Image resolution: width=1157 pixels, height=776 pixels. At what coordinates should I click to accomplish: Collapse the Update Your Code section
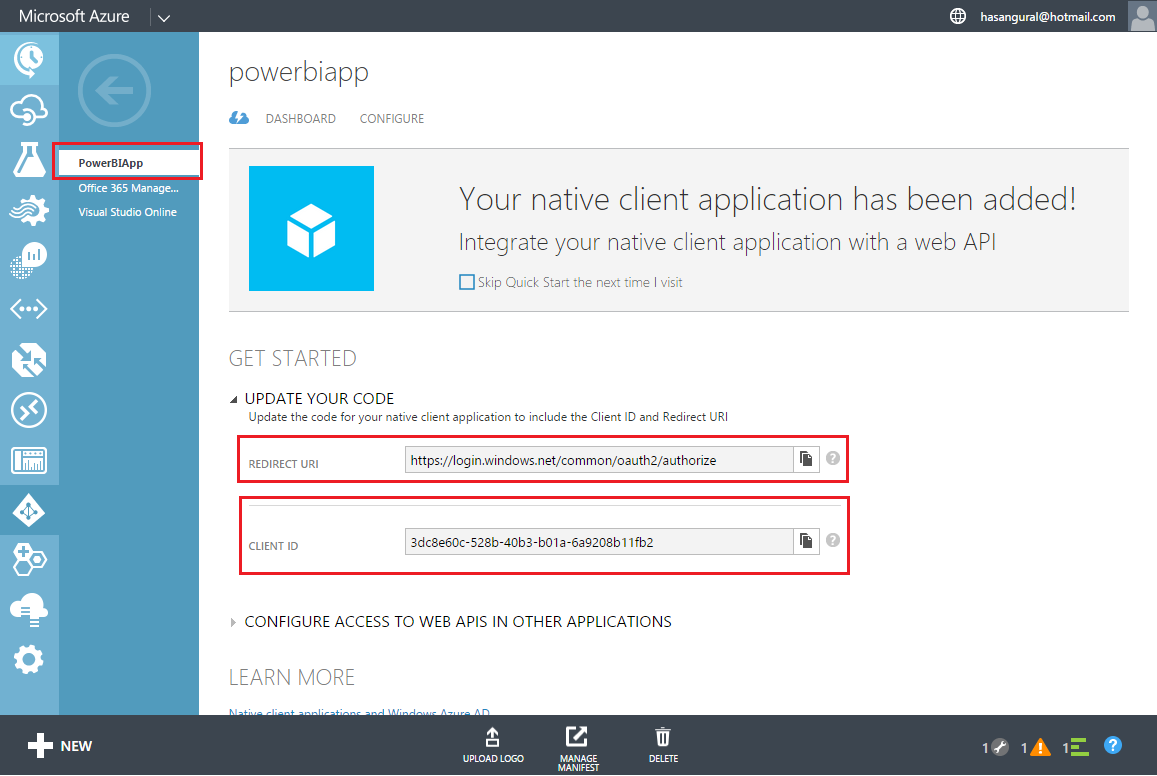[233, 399]
